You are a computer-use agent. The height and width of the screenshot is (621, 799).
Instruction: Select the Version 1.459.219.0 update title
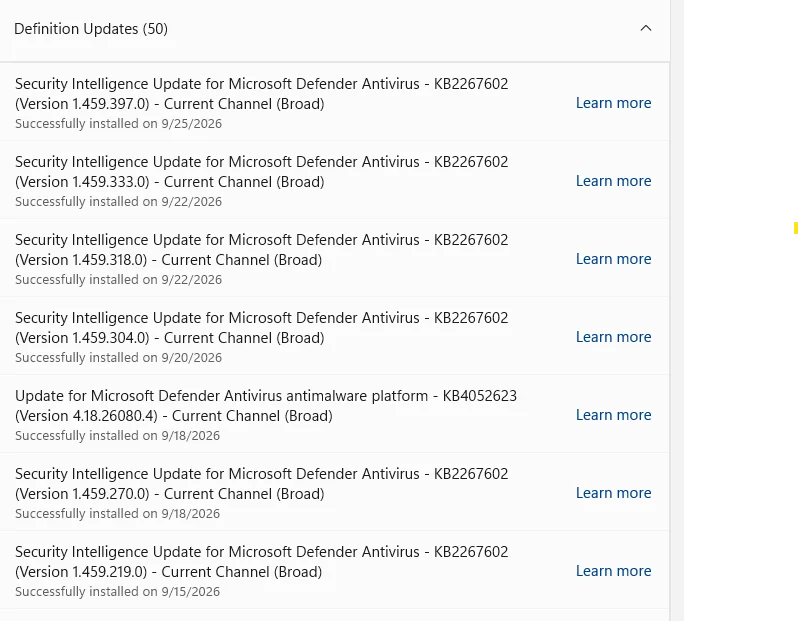(261, 561)
